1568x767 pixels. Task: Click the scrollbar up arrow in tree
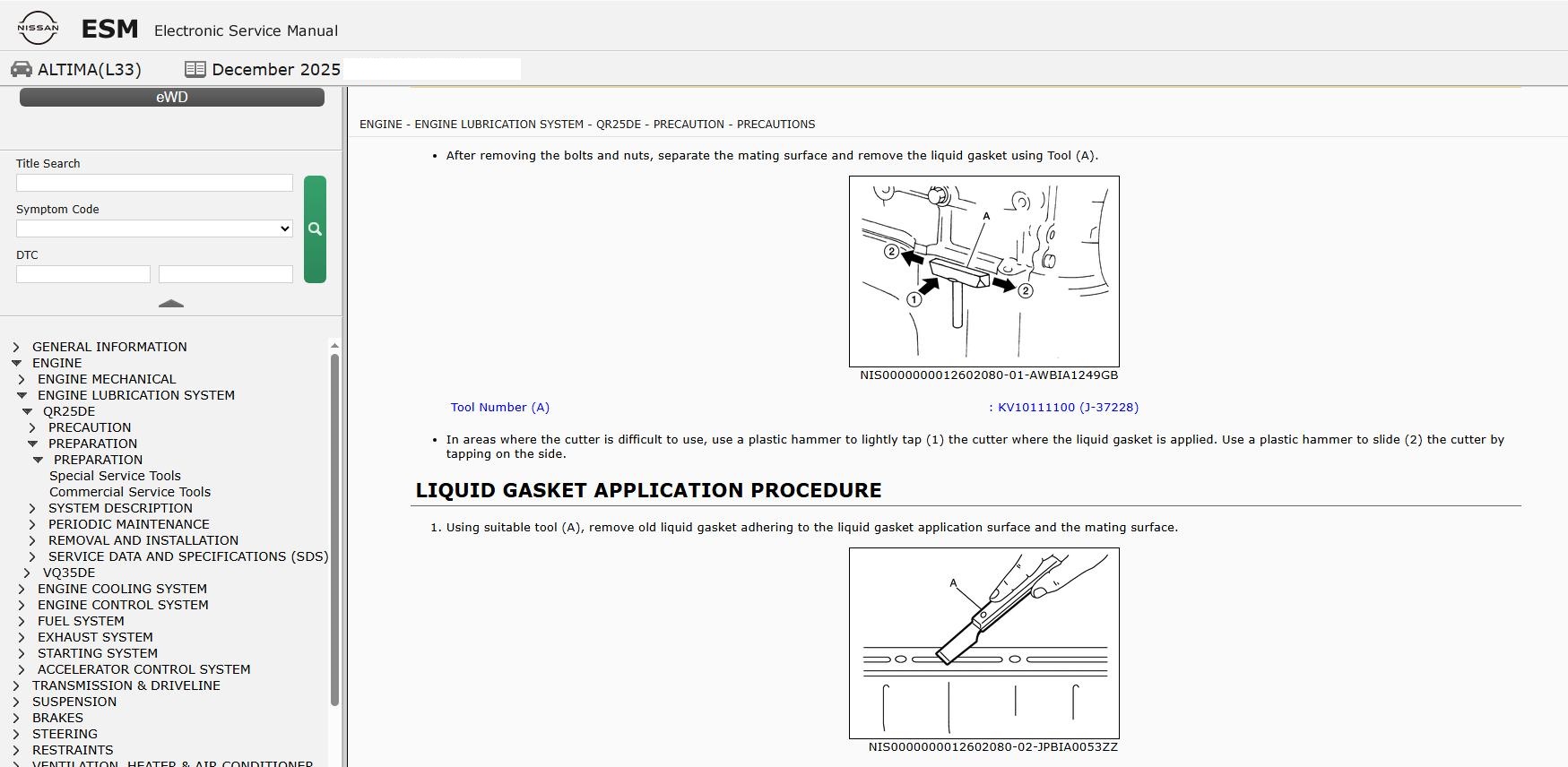(x=334, y=345)
